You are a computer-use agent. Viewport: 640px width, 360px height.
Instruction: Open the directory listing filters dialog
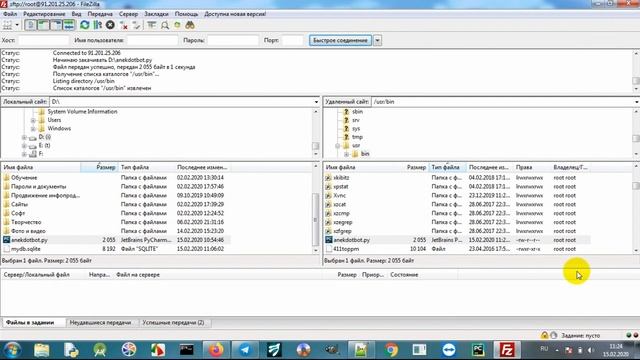[x=151, y=25]
